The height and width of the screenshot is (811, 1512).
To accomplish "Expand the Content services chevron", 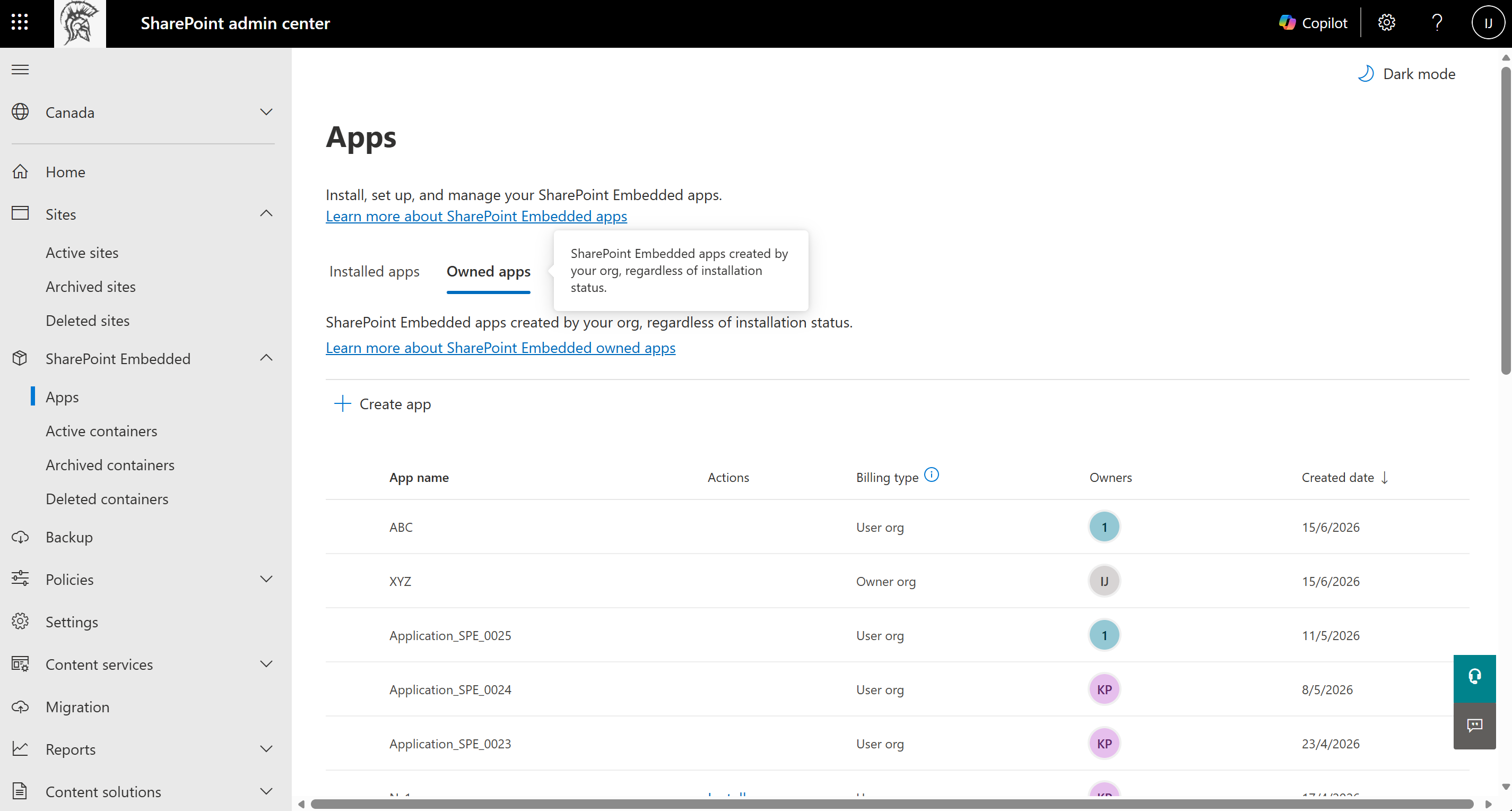I will click(266, 663).
